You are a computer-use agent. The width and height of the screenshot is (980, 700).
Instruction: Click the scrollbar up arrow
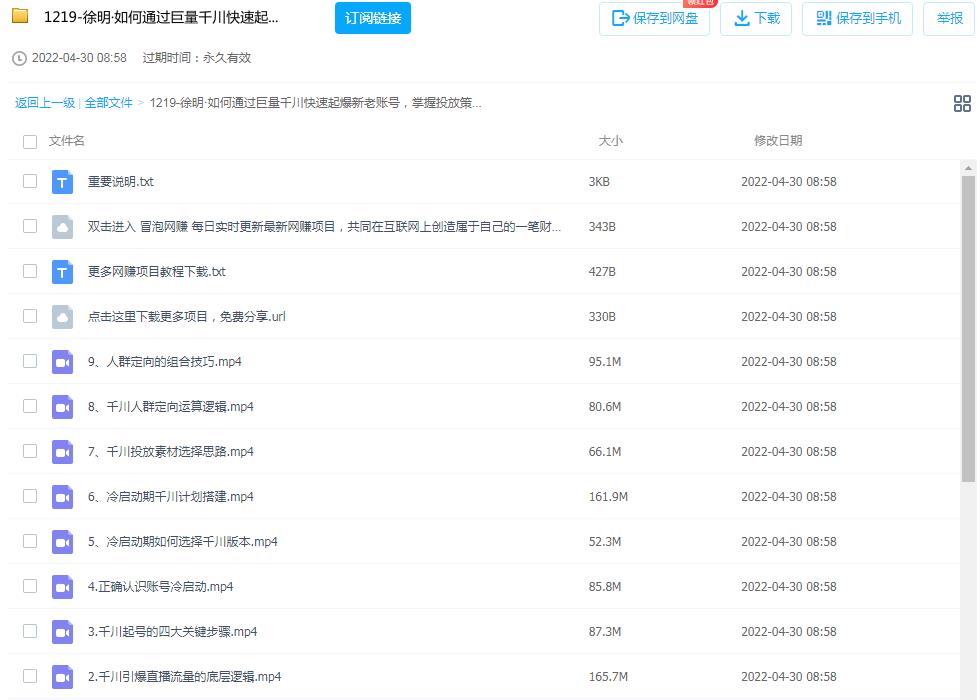[968, 168]
